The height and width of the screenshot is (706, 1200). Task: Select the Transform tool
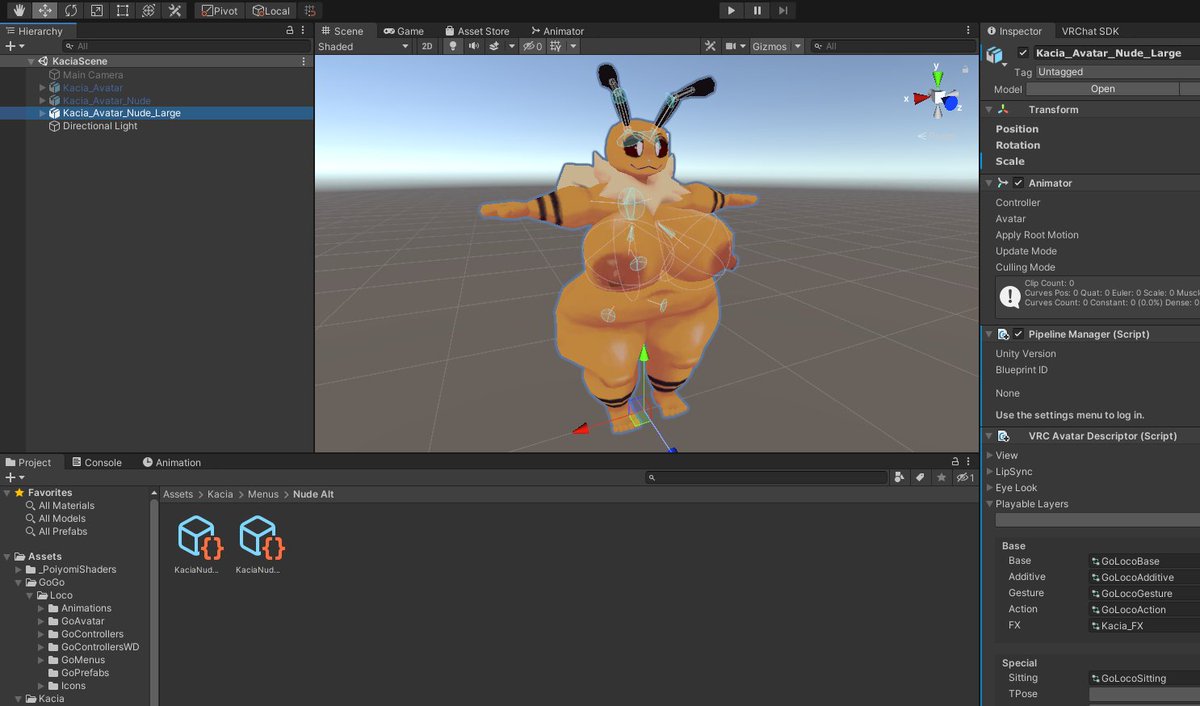coord(149,10)
